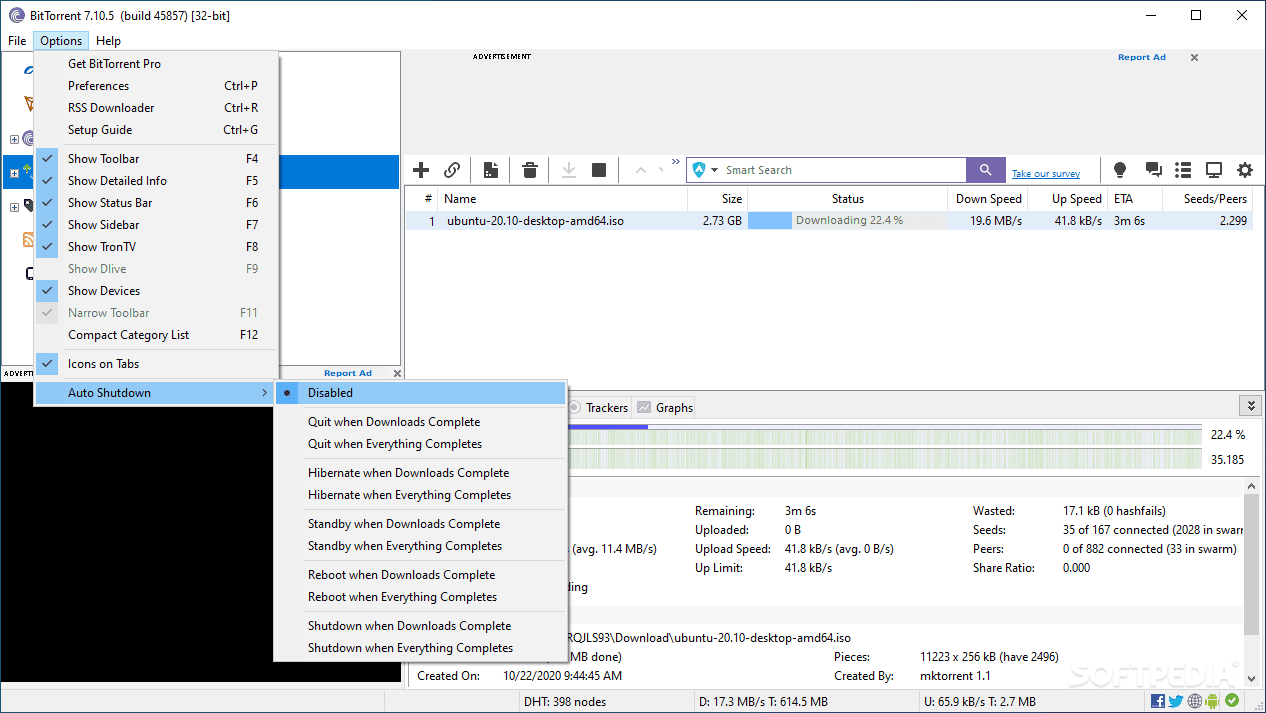Screen dimensions: 1266x713
Task: Create new torrent file icon
Action: point(490,170)
